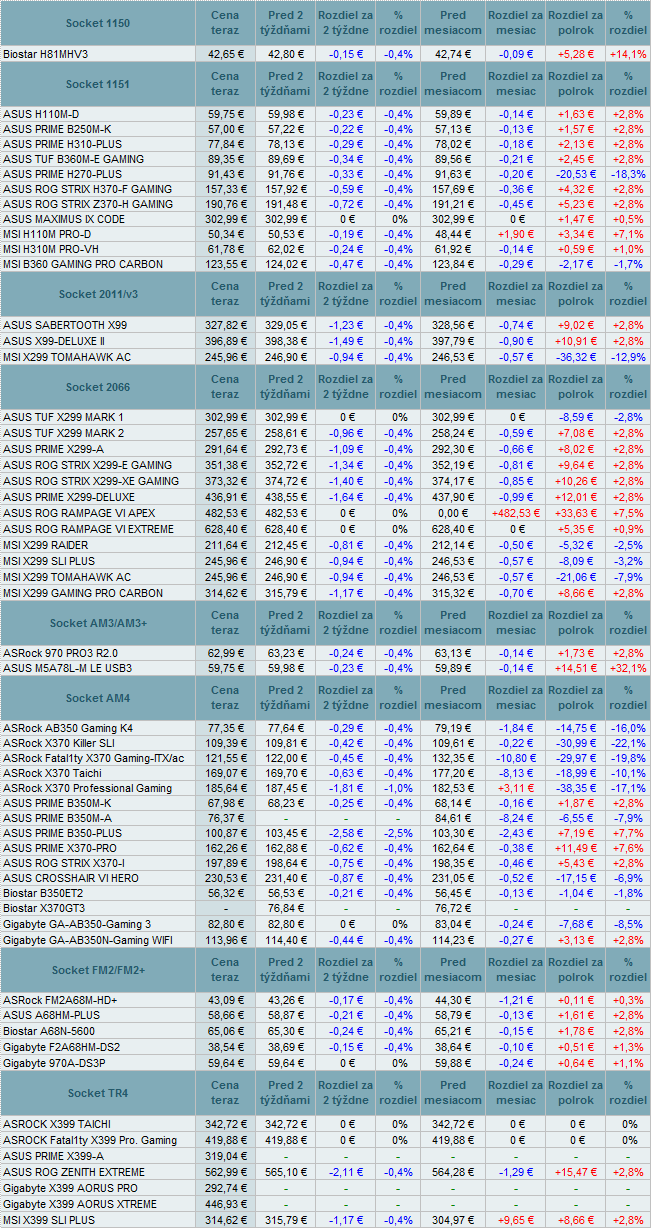Select ASRock 970 PRO3 R2.0 name
651x1228 pixels.
click(x=60, y=653)
